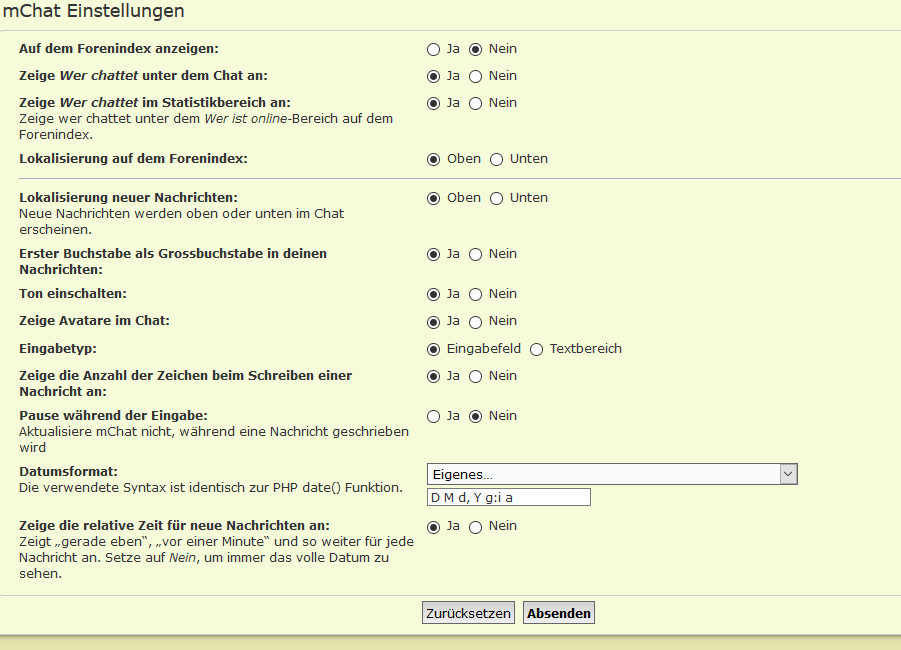Select Nein for relative Zeit anzeigen
This screenshot has width=901, height=650.
point(476,526)
